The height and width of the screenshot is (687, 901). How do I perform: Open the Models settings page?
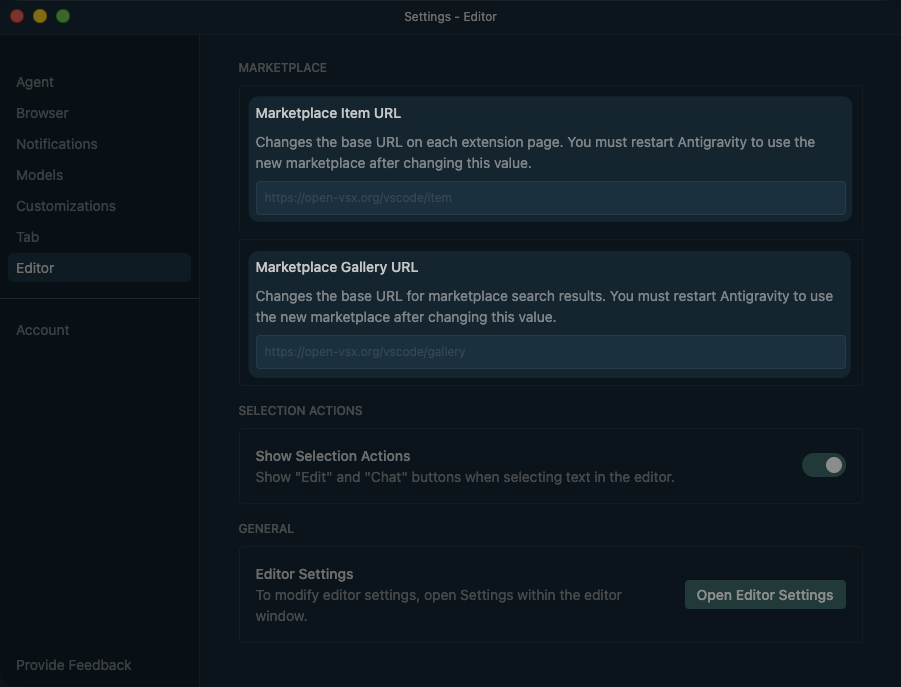pos(39,175)
